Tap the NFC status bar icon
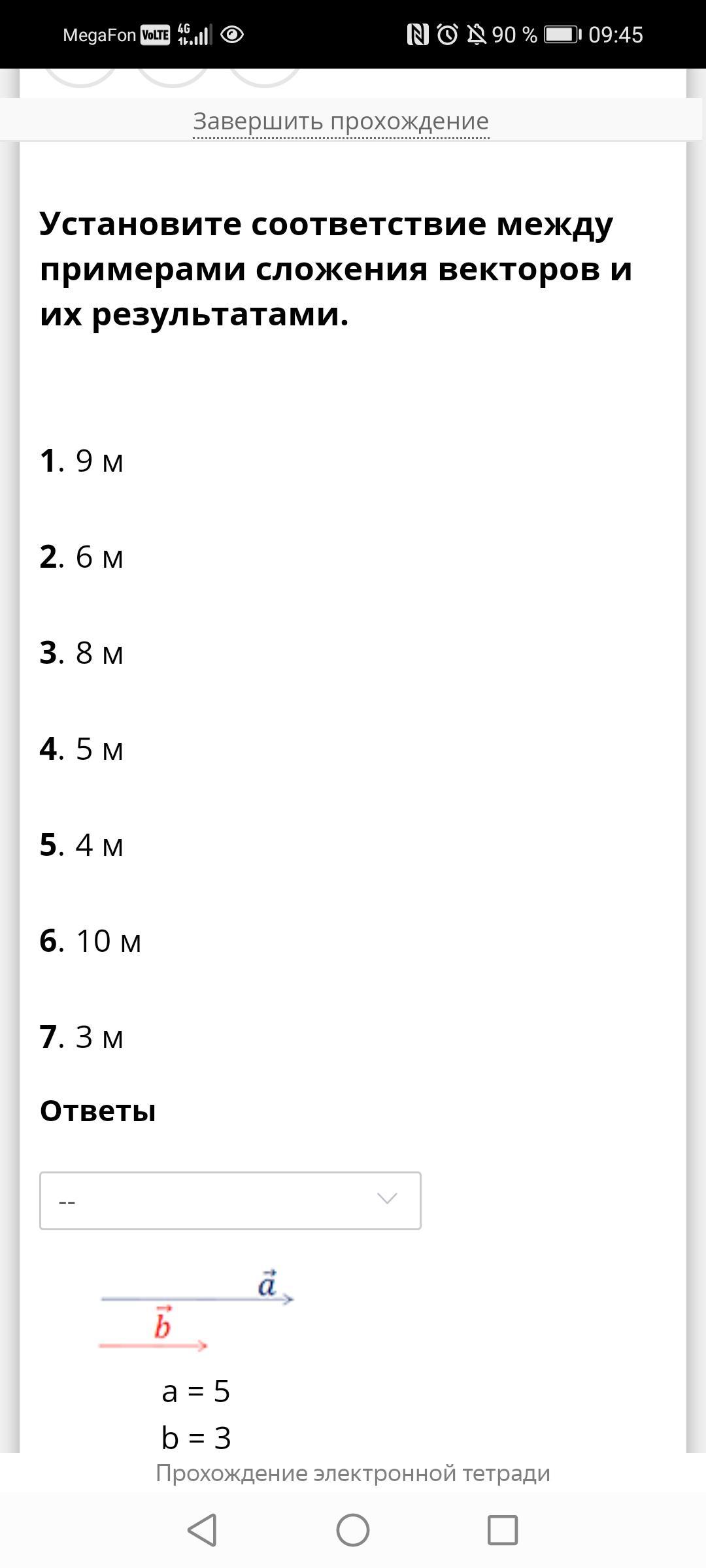Viewport: 706px width, 1568px height. [x=417, y=35]
